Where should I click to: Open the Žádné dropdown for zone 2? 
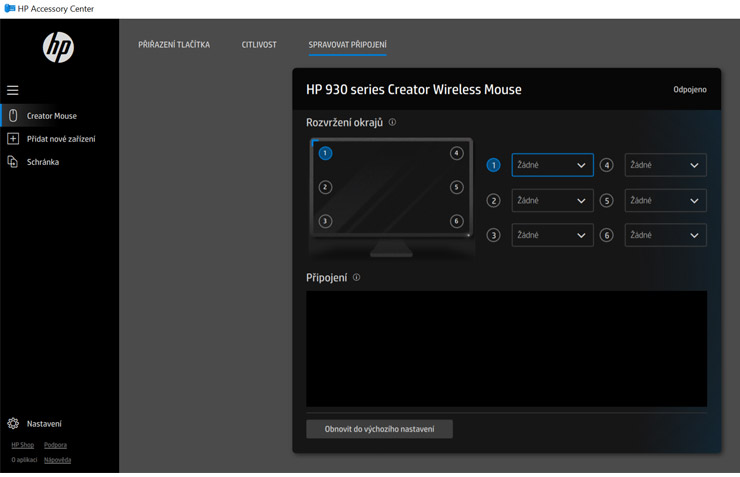coord(553,201)
